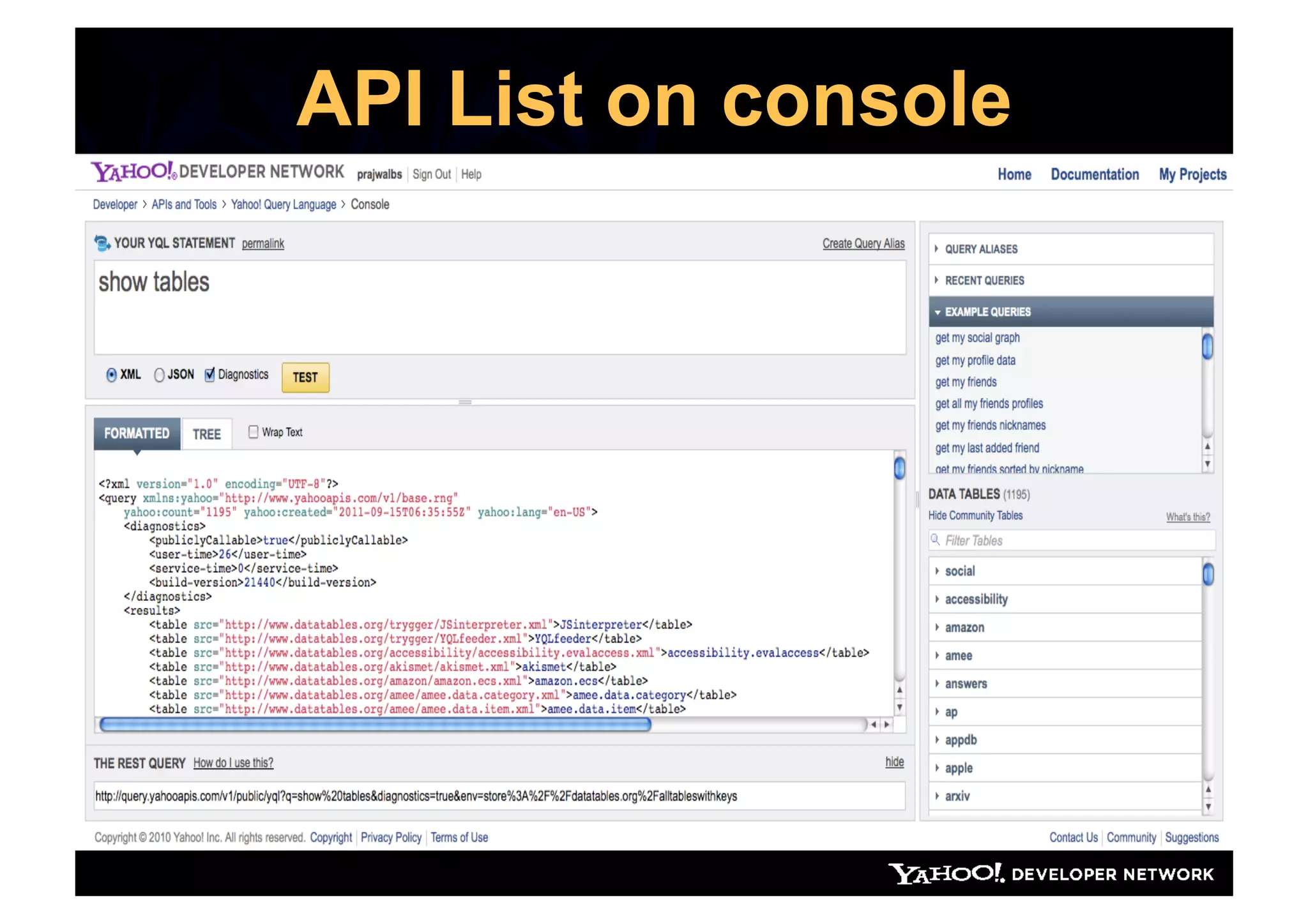
Task: Expand the ap table group
Action: pyautogui.click(x=1065, y=711)
